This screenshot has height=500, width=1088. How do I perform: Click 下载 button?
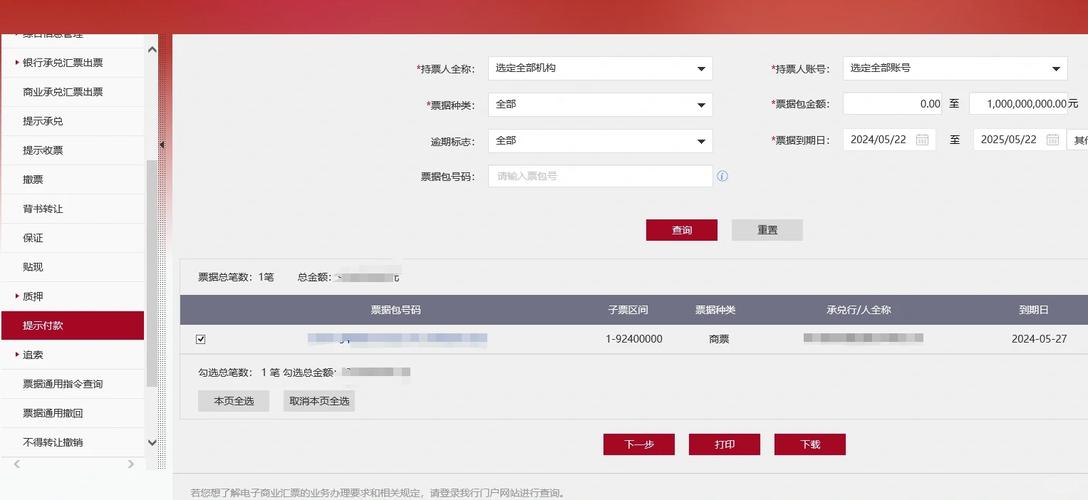pyautogui.click(x=810, y=445)
